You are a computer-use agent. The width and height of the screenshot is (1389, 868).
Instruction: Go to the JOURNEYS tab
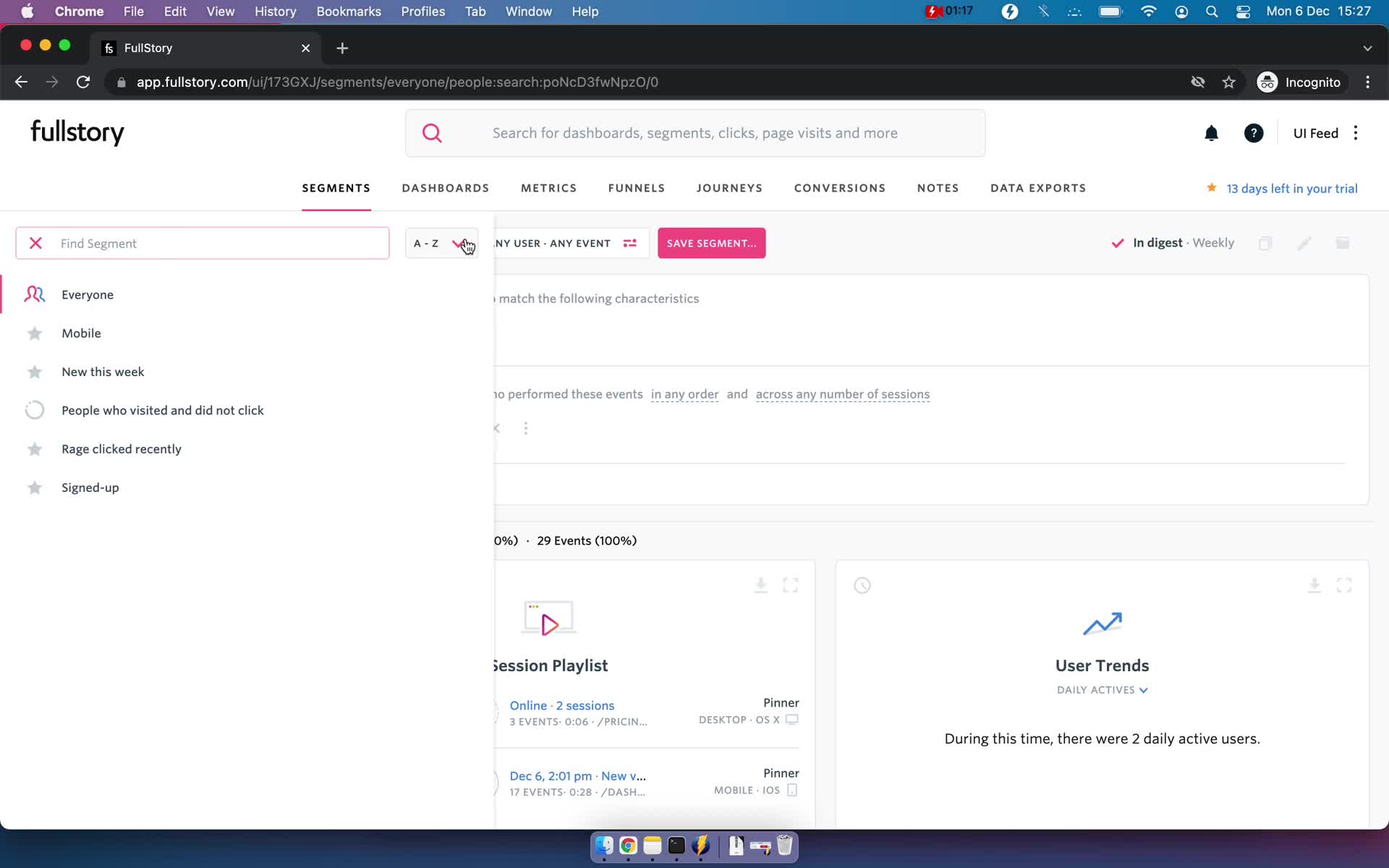pos(729,188)
